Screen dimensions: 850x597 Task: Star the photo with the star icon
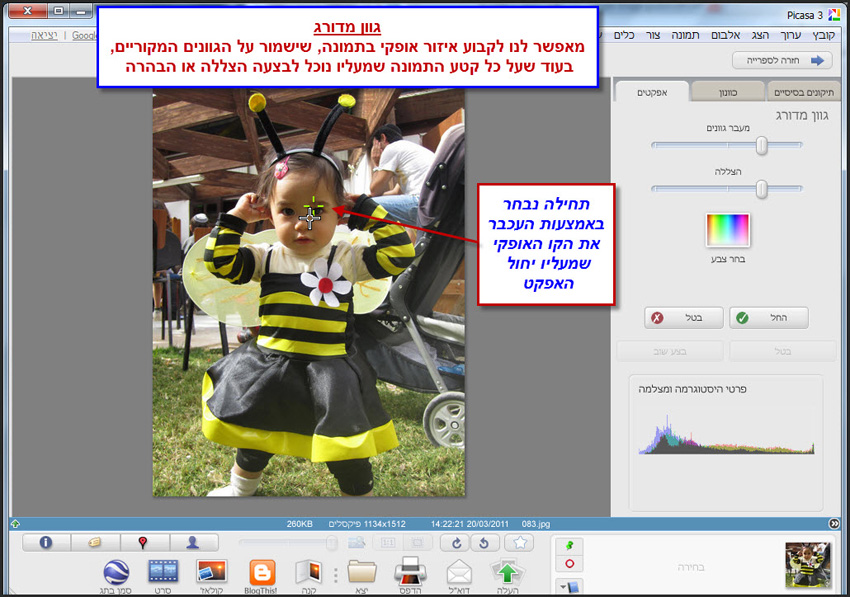tap(520, 542)
